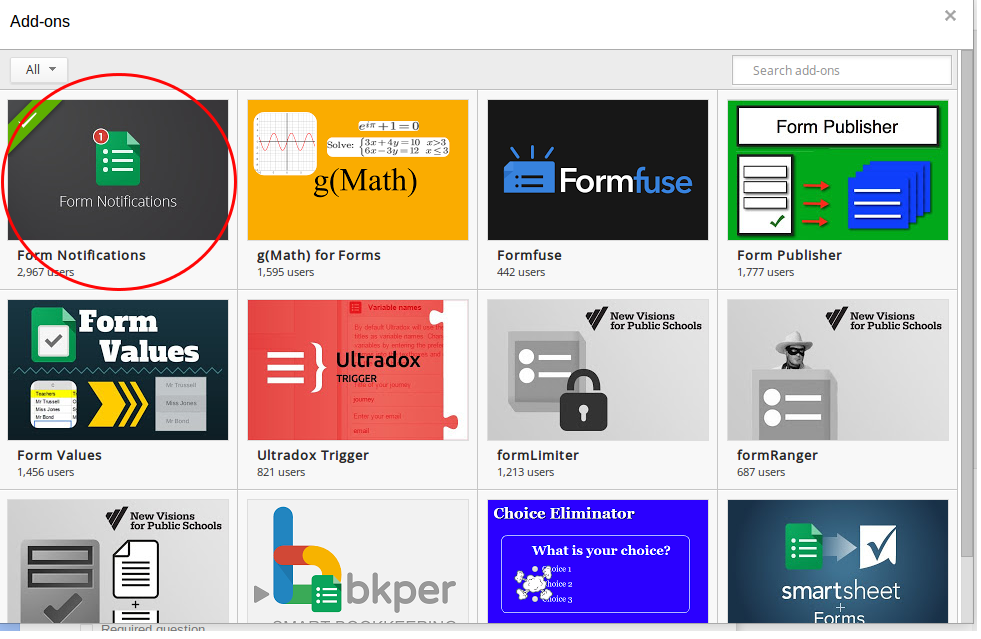This screenshot has width=981, height=639.
Task: Open the formRanger masked ranger thumbnail
Action: [838, 370]
